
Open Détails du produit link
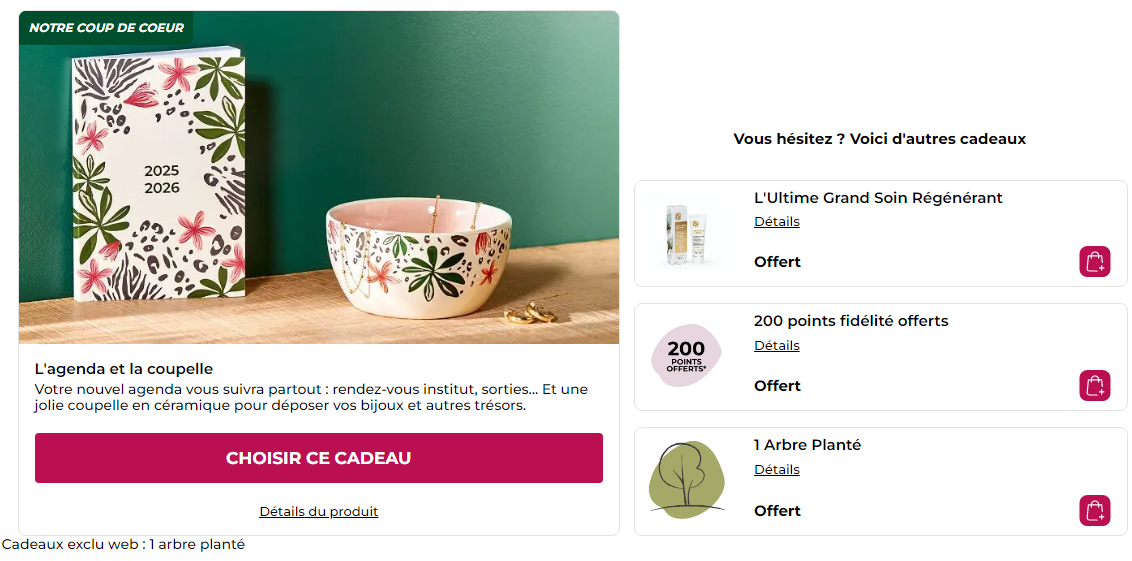pyautogui.click(x=319, y=512)
